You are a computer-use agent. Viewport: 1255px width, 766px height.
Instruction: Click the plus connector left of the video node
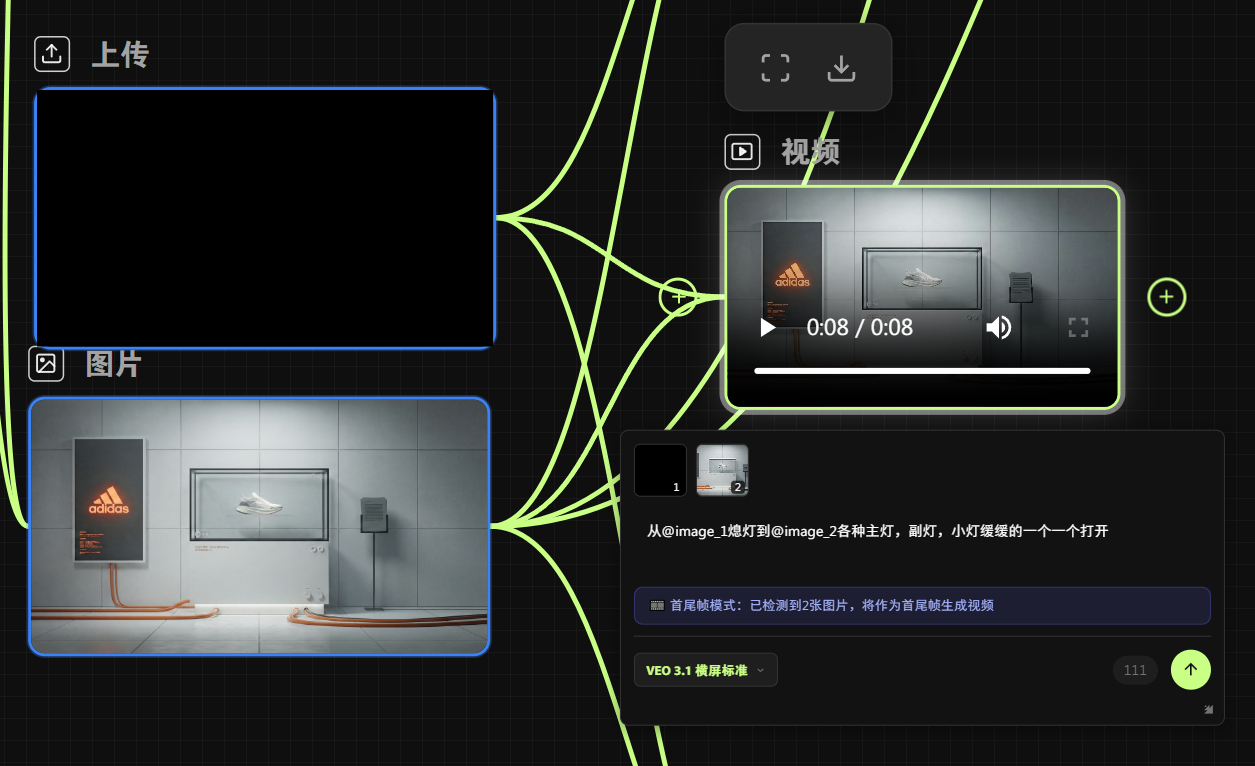coord(678,297)
